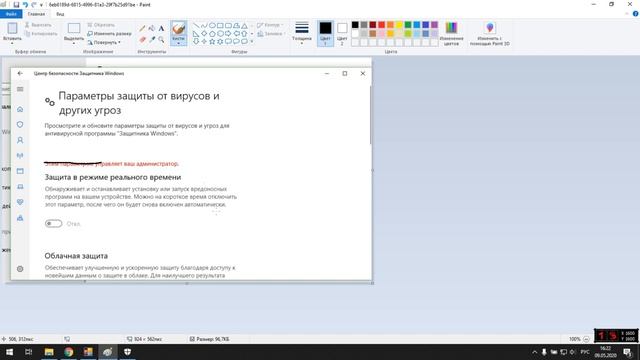Choose the Cloud callout shape
This screenshot has height=360, width=640.
[x=244, y=41]
